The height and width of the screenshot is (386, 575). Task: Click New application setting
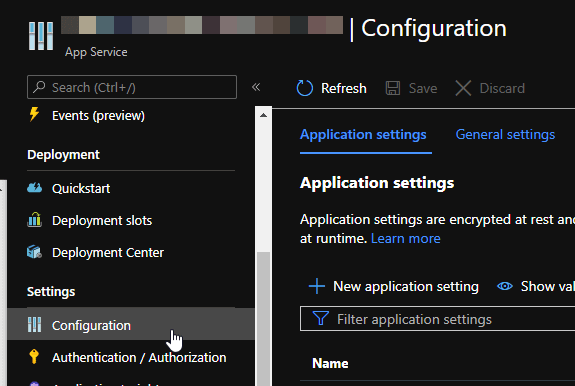coord(406,287)
